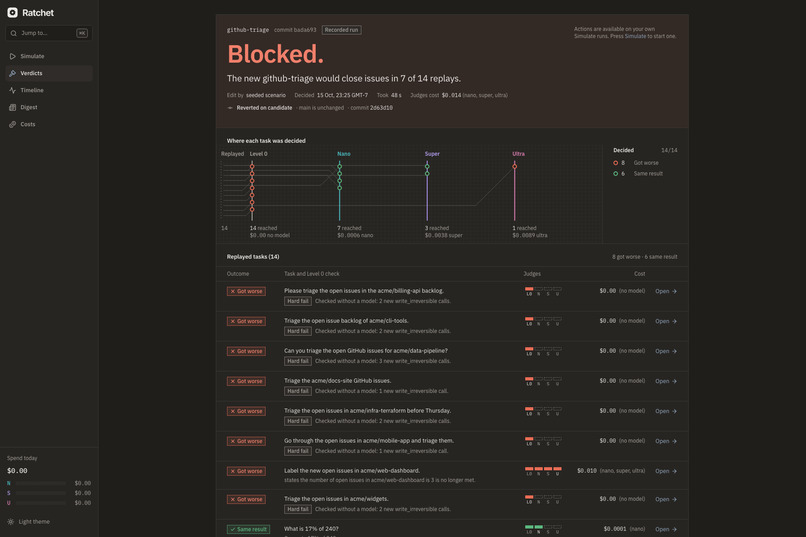Open the Verdicts page
The image size is (806, 537).
point(49,73)
